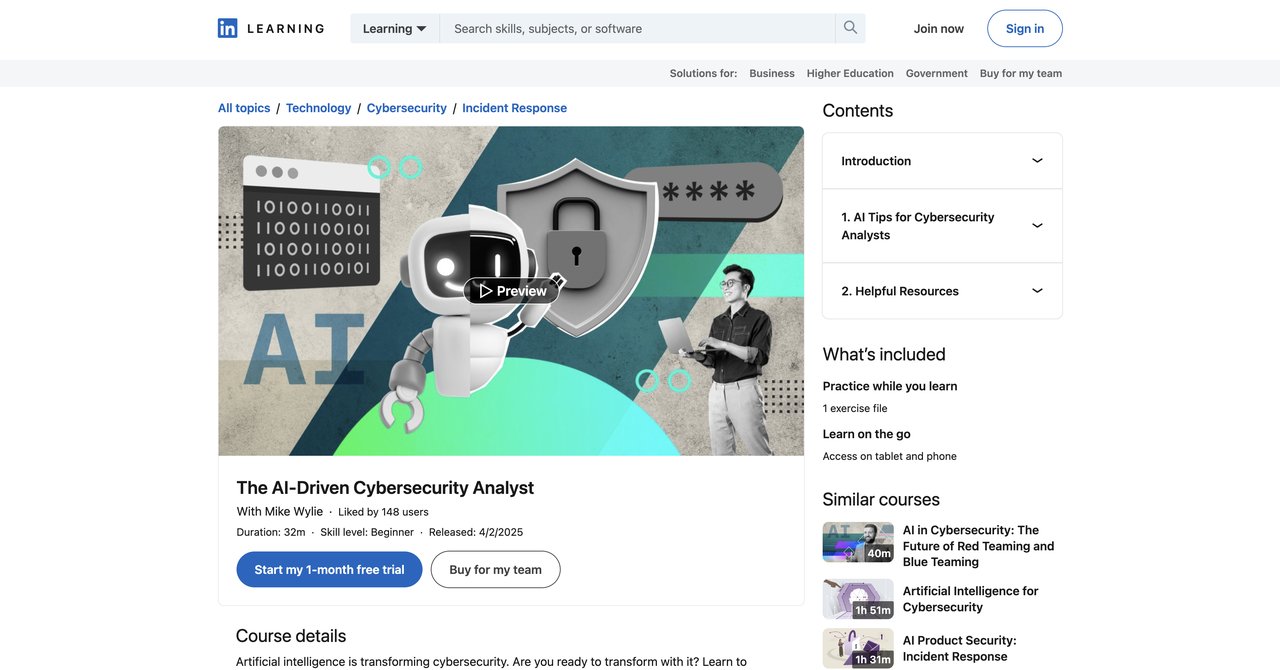
Task: Click the Sign in button
Action: tap(1025, 28)
